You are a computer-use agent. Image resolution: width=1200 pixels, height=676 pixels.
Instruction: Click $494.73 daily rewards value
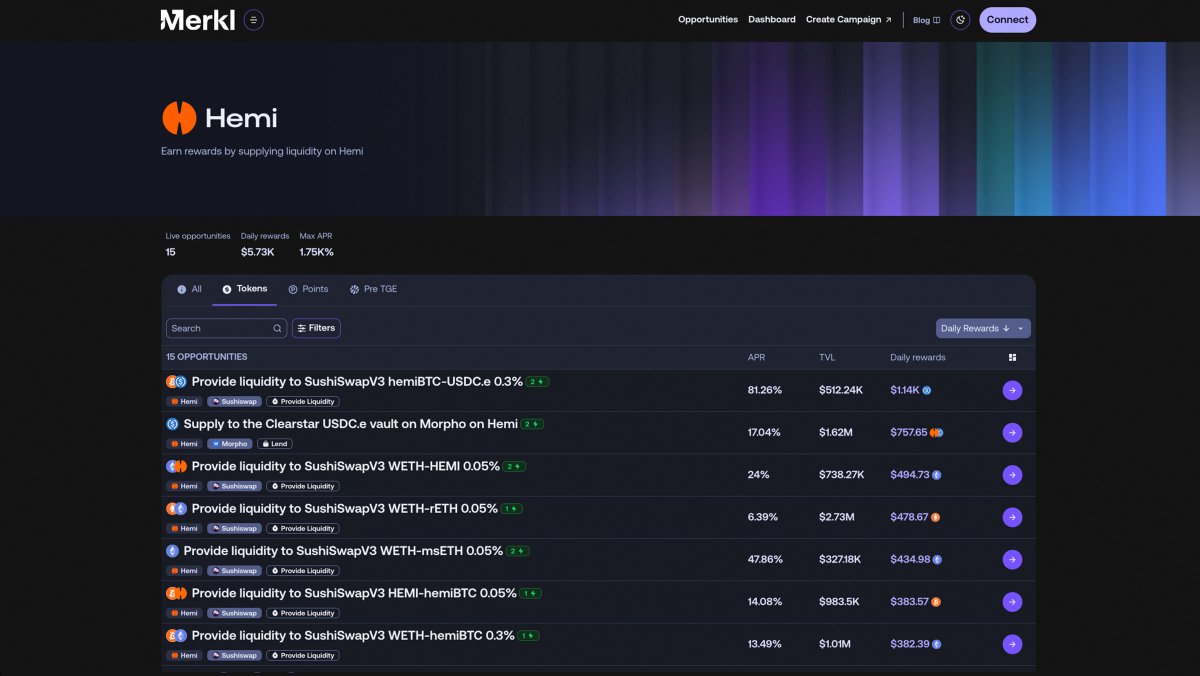point(910,475)
